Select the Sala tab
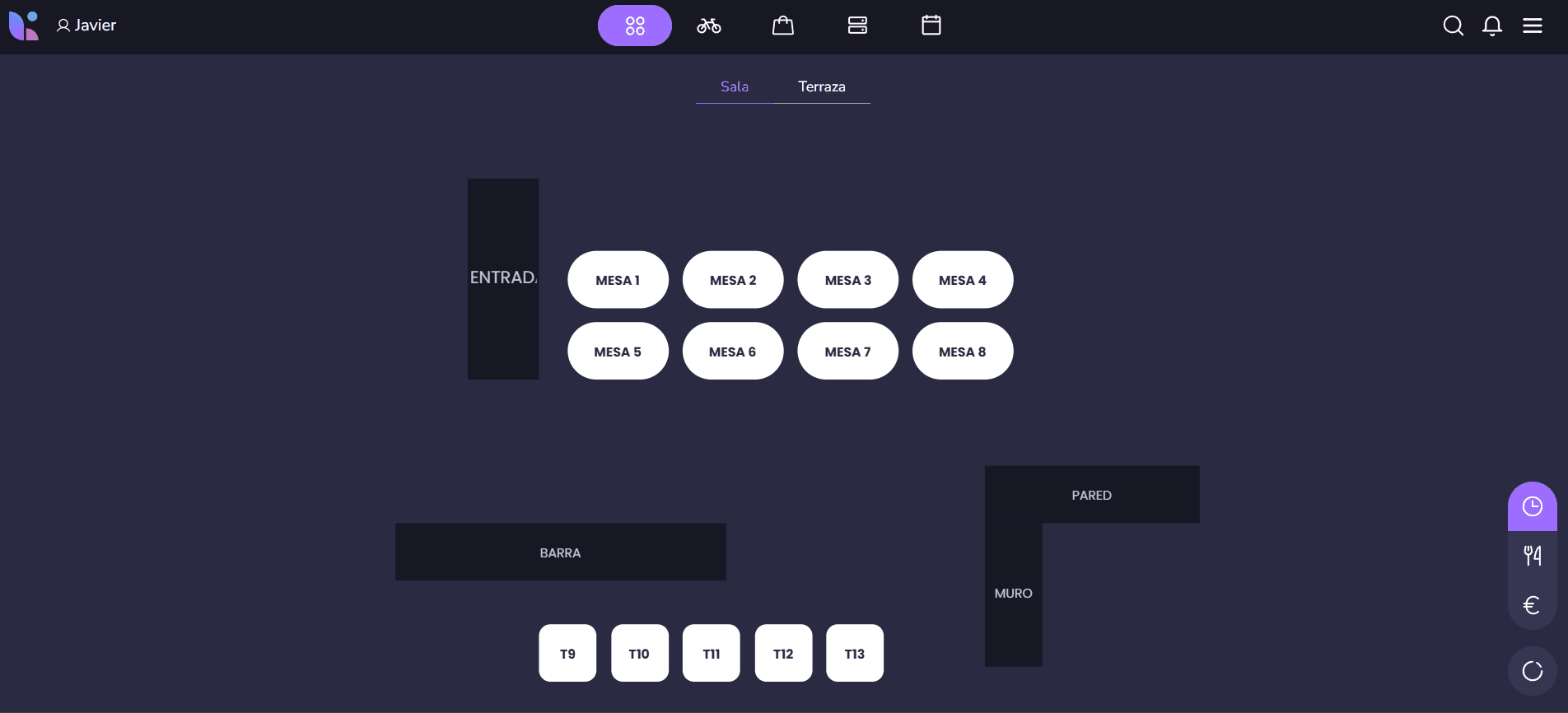This screenshot has width=1568, height=713. (734, 86)
